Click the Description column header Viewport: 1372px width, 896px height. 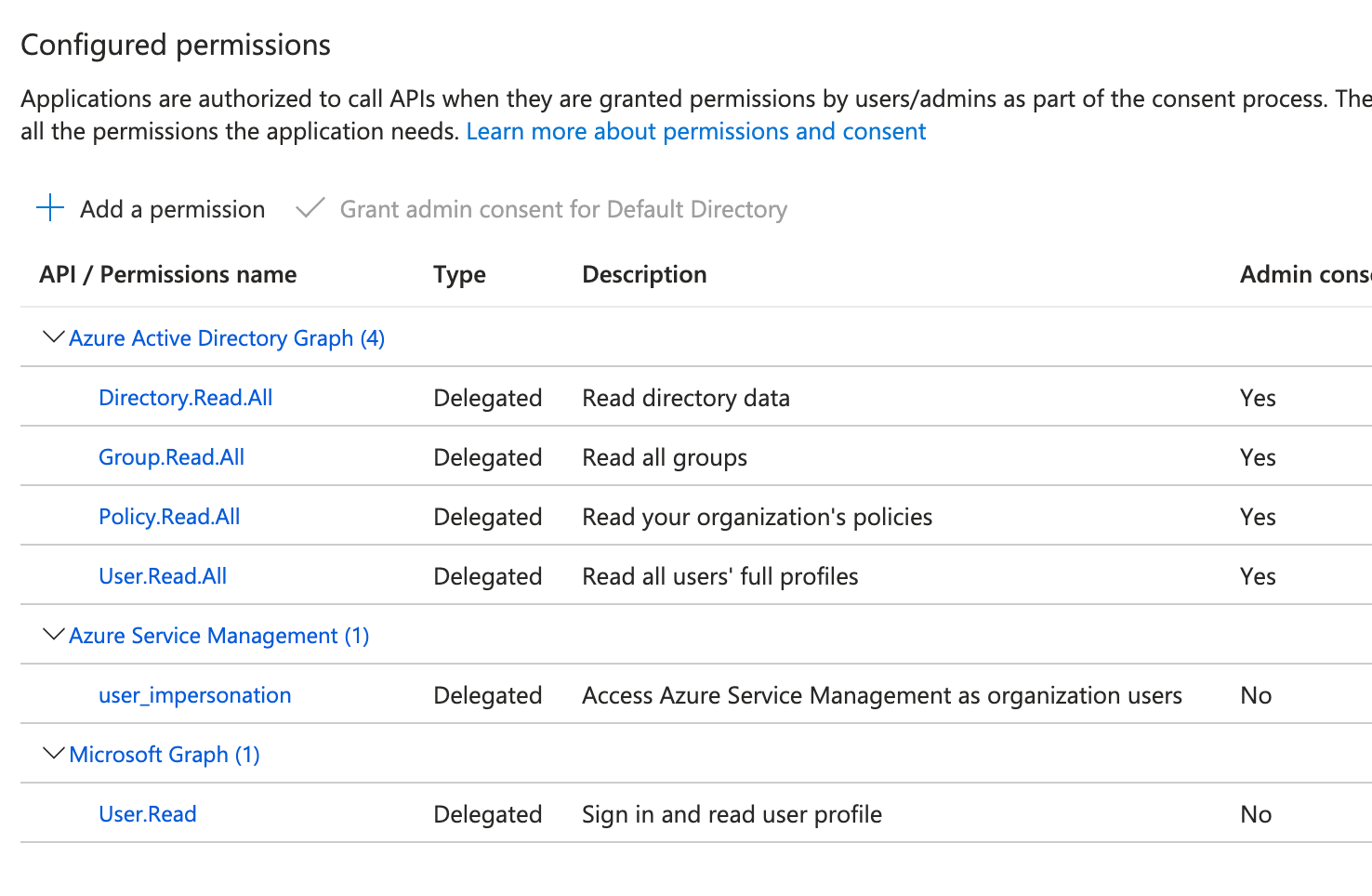pyautogui.click(x=644, y=274)
